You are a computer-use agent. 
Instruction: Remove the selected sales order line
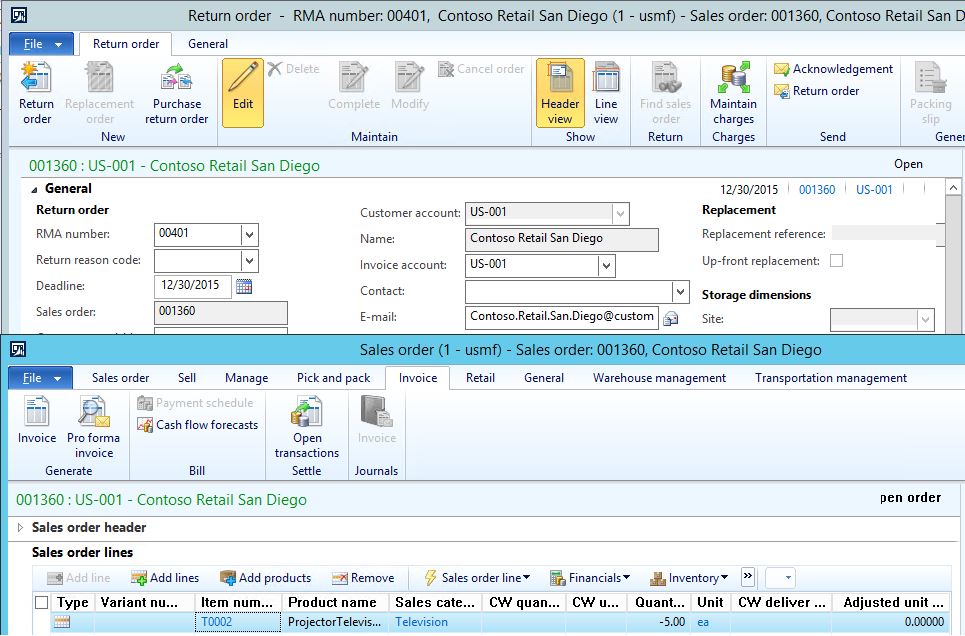[363, 578]
